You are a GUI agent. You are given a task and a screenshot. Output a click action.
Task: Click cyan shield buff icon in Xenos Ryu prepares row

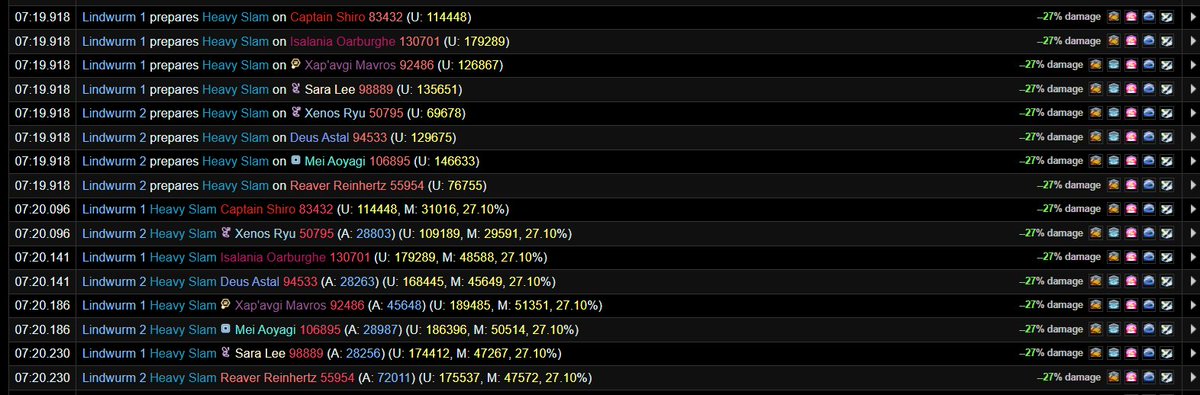pyautogui.click(x=1113, y=113)
